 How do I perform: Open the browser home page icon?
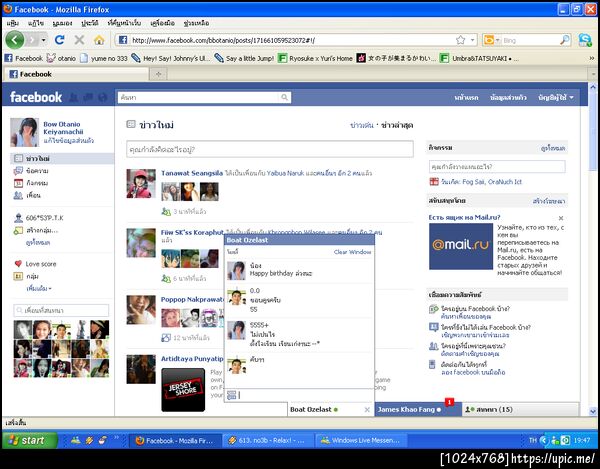99,40
